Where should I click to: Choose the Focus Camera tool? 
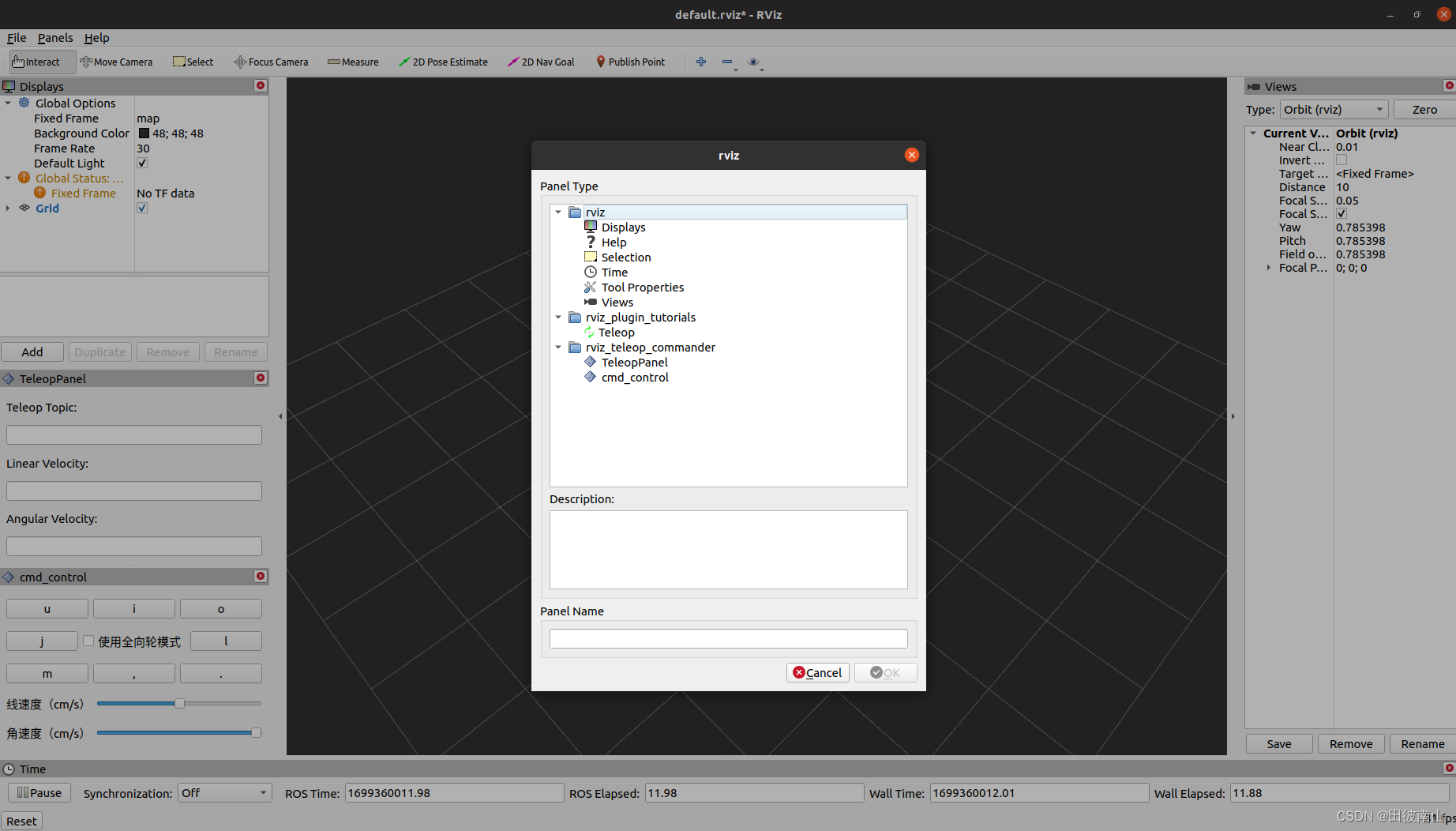click(x=271, y=62)
